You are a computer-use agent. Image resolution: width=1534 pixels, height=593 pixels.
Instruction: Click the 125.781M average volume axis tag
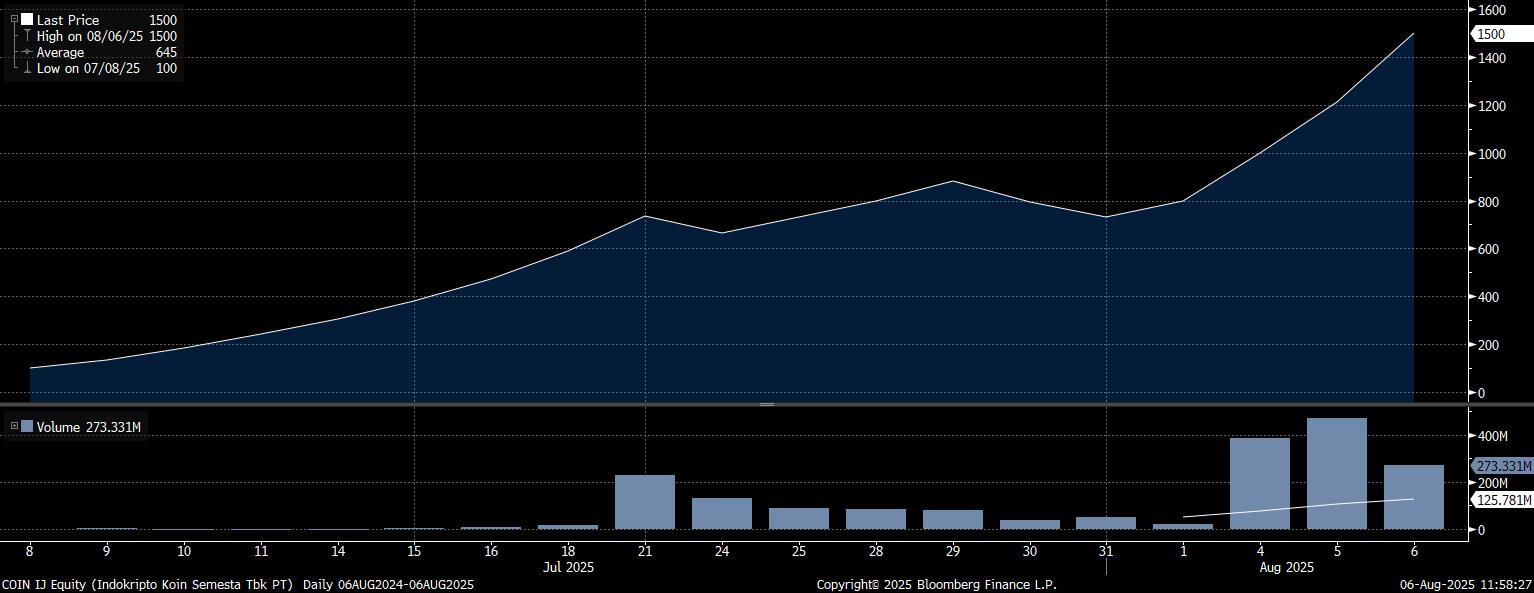coord(1502,499)
